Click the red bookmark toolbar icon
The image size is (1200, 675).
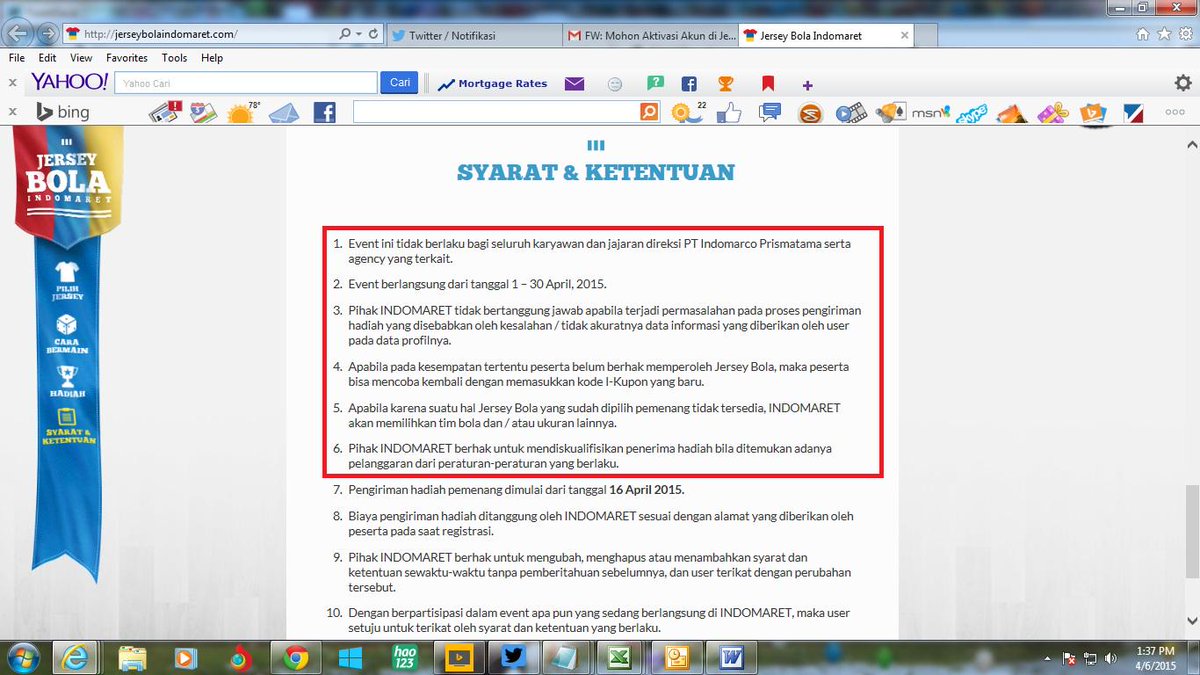pos(768,83)
